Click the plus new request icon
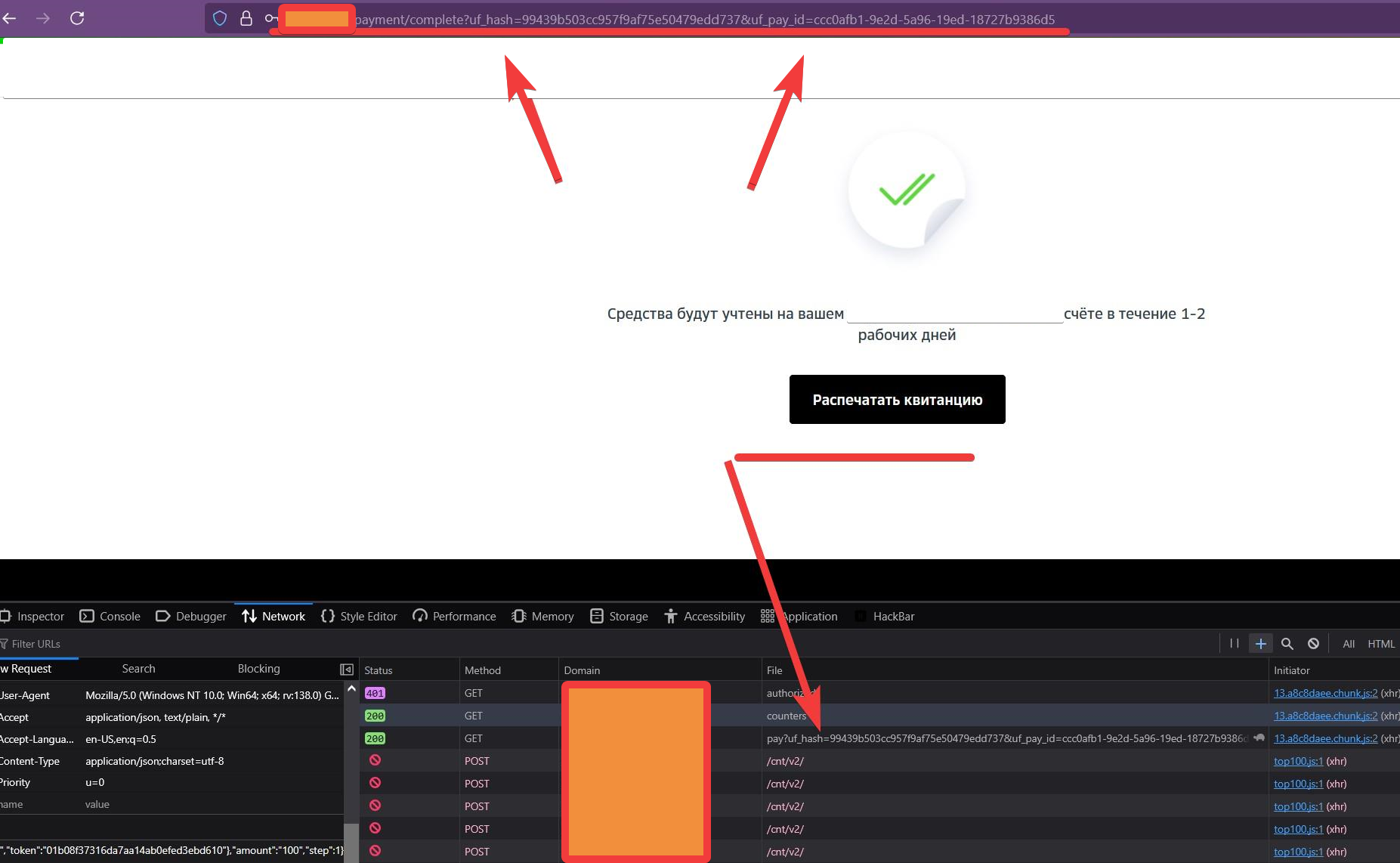The image size is (1400, 863). [1260, 644]
